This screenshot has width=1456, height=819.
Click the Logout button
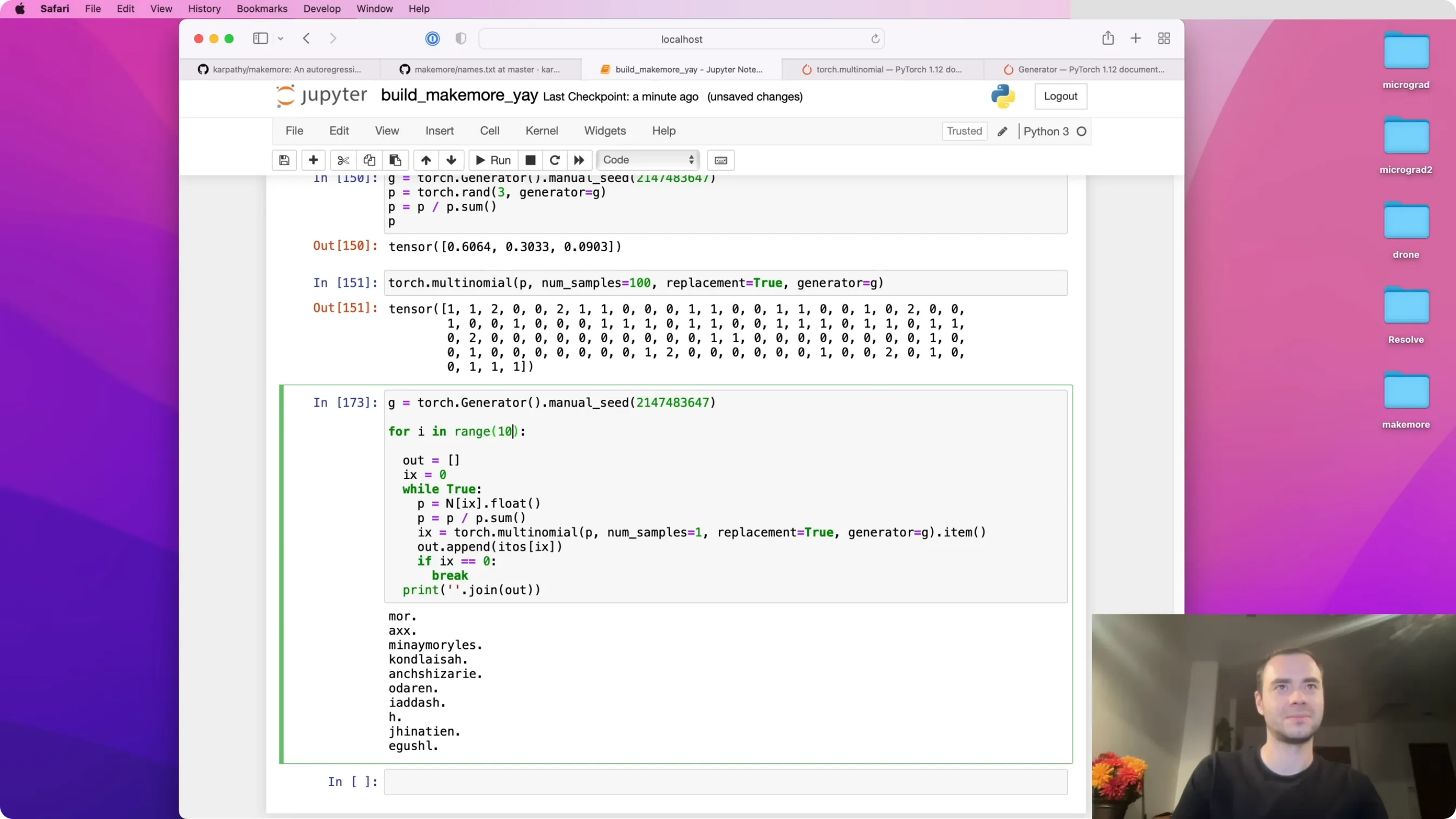point(1061,96)
